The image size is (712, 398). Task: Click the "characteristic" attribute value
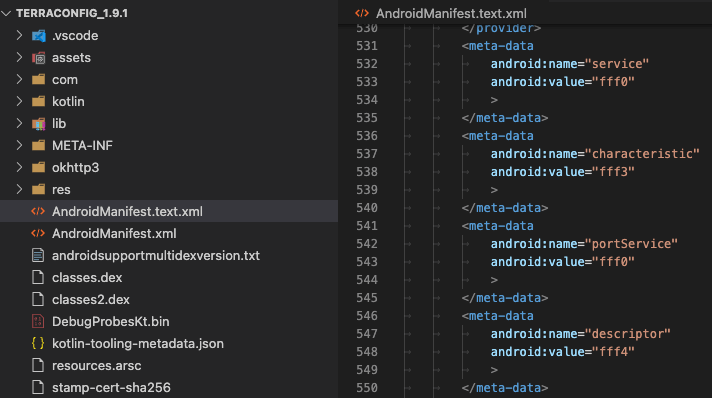642,154
